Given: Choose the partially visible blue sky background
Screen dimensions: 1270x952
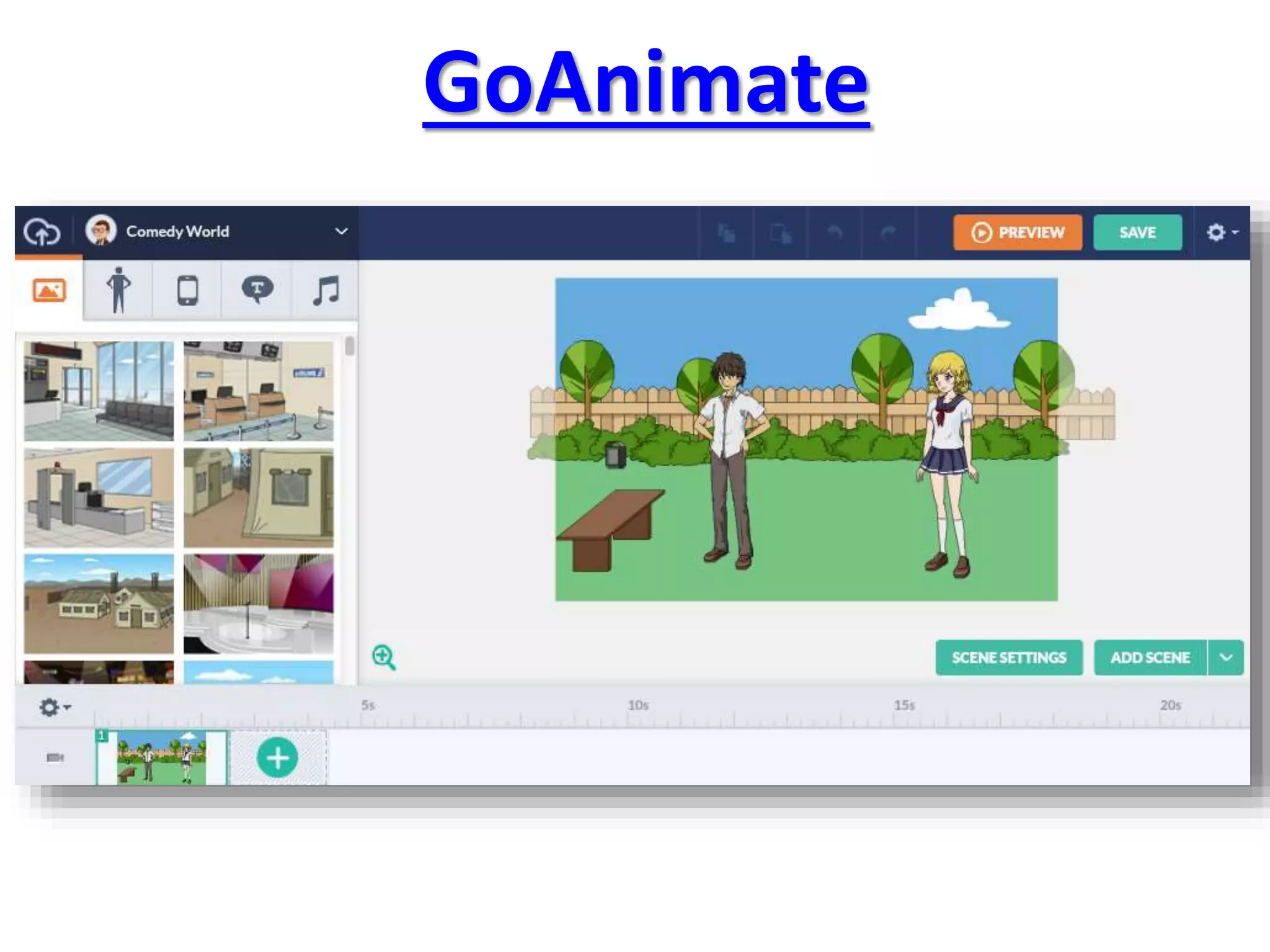Looking at the screenshot, I should [x=259, y=672].
